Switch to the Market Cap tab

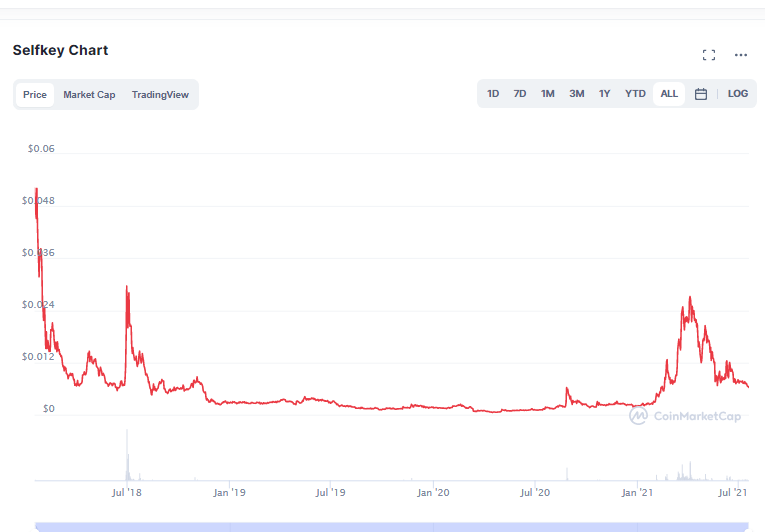[89, 95]
